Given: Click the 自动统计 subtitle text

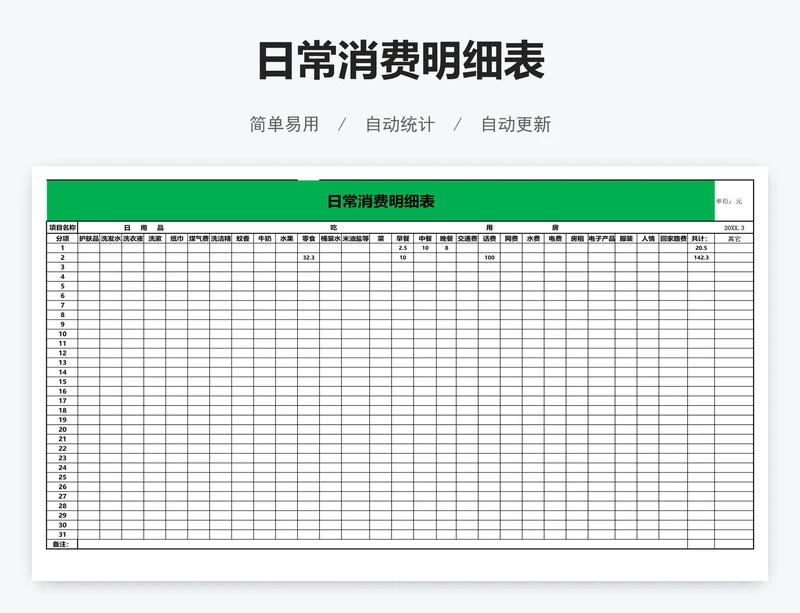Looking at the screenshot, I should [x=400, y=125].
